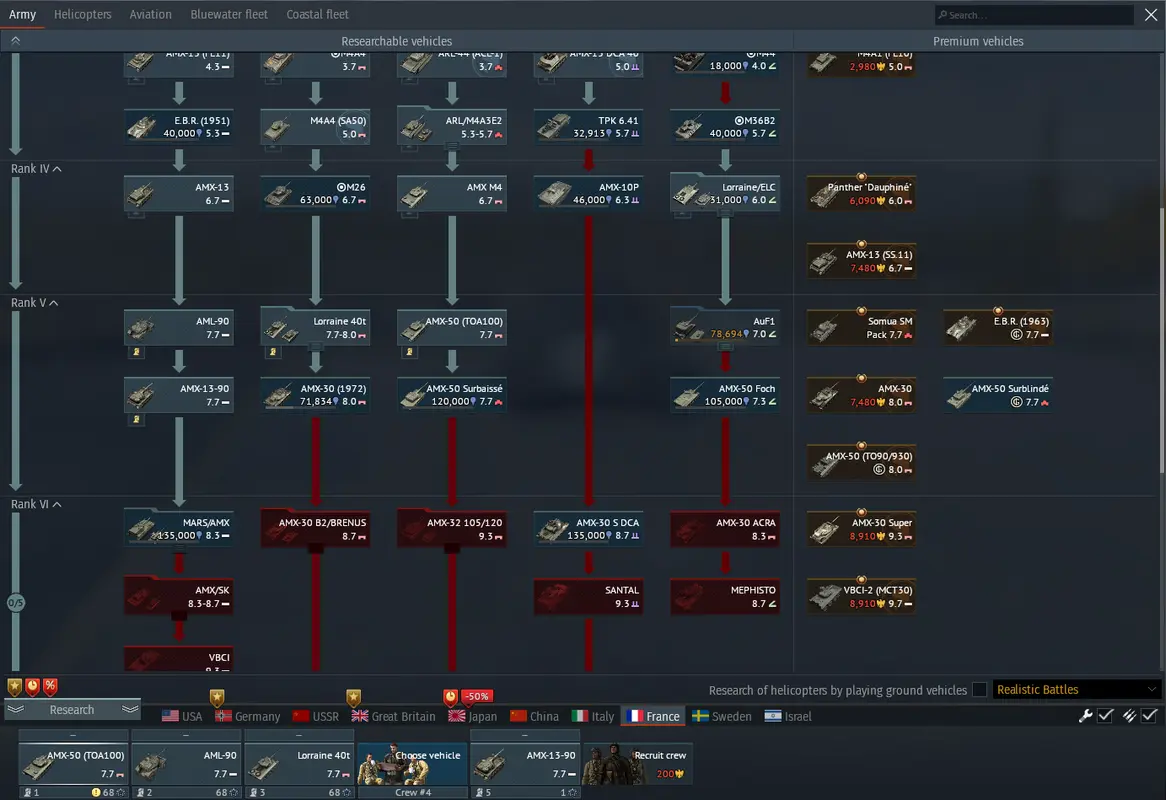The height and width of the screenshot is (800, 1166).
Task: Select the AMX-10P vehicle icon
Action: 588,194
